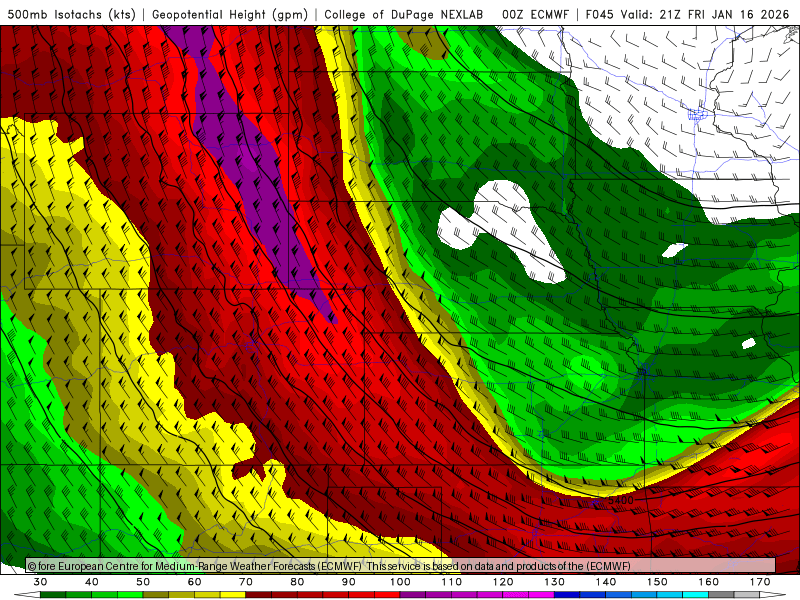The width and height of the screenshot is (800, 600).
Task: Click the 5400 height contour label
Action: 620,500
